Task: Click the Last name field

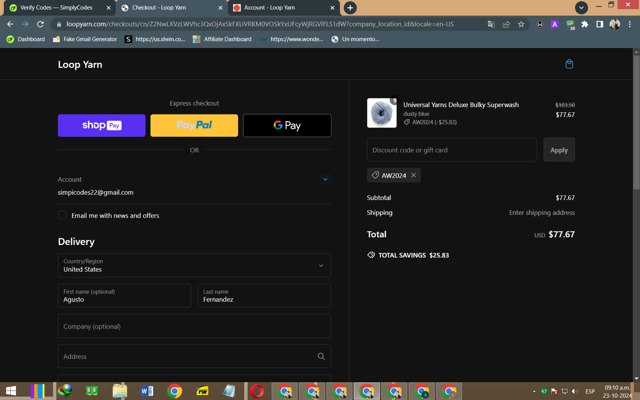Action: [x=264, y=296]
